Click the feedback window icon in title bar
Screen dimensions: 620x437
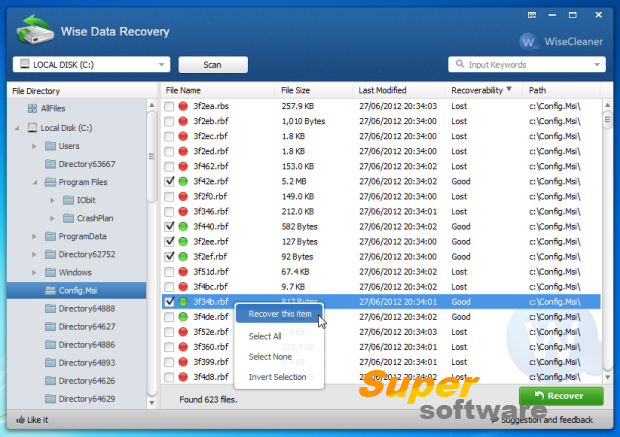click(x=532, y=15)
